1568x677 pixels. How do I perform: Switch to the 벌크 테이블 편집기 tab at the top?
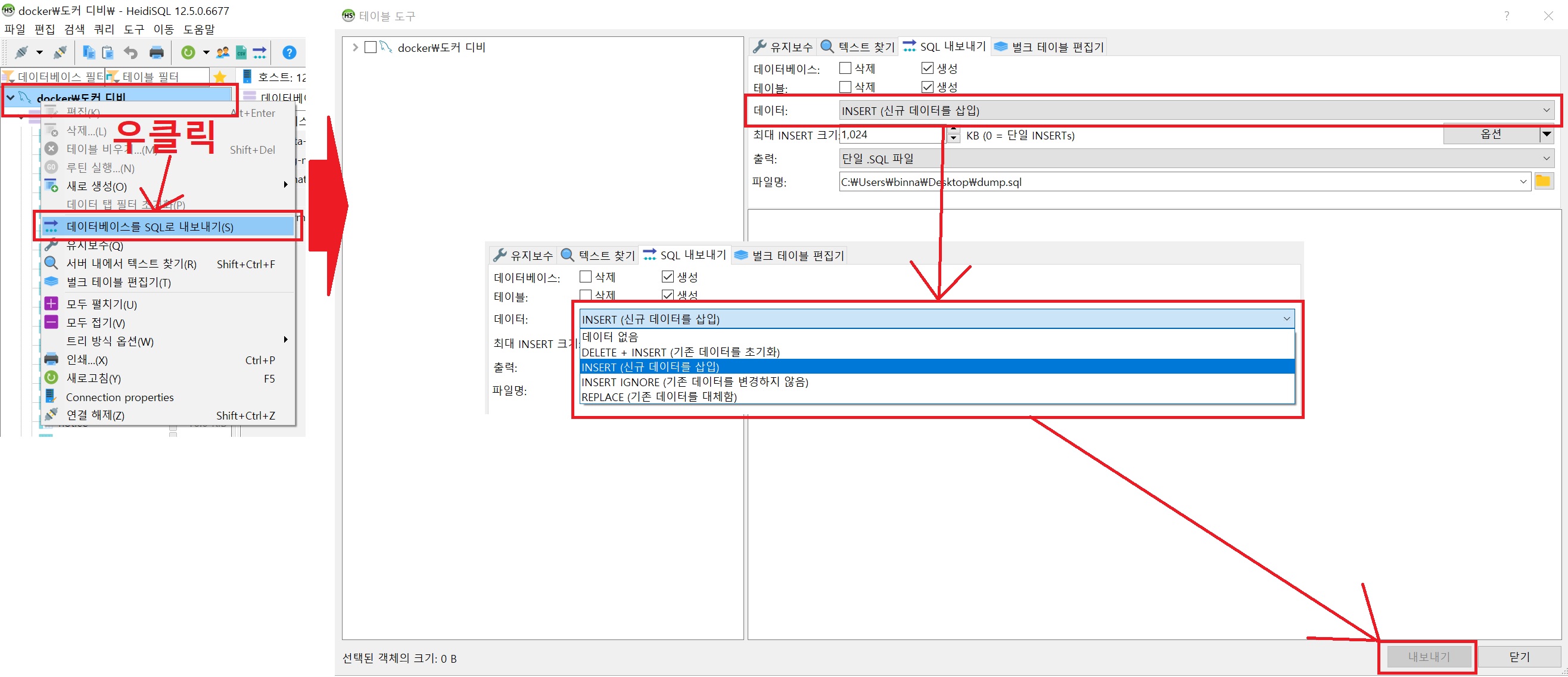pyautogui.click(x=1049, y=47)
